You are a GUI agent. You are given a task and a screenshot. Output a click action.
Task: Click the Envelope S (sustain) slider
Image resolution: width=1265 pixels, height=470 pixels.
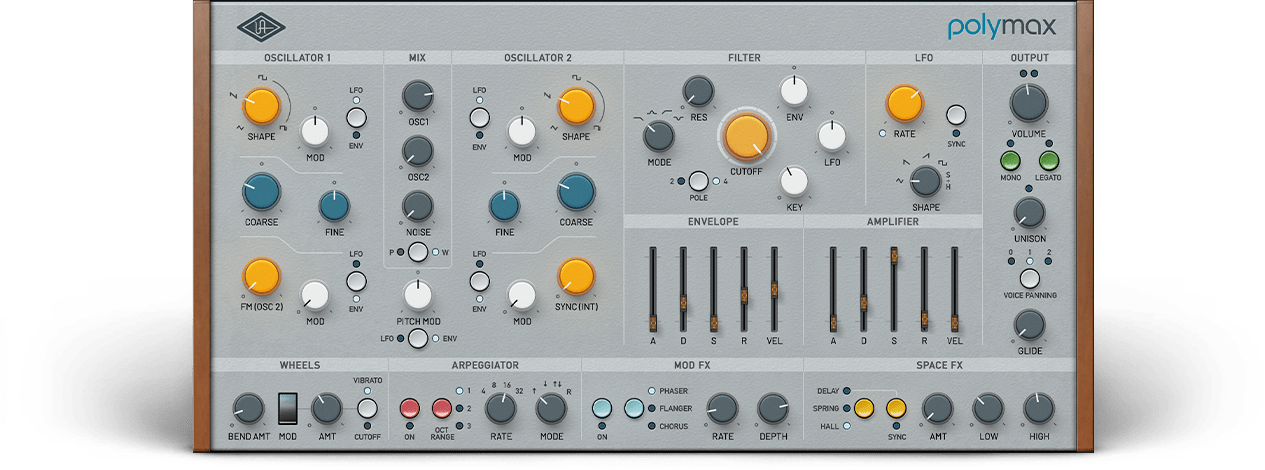713,288
